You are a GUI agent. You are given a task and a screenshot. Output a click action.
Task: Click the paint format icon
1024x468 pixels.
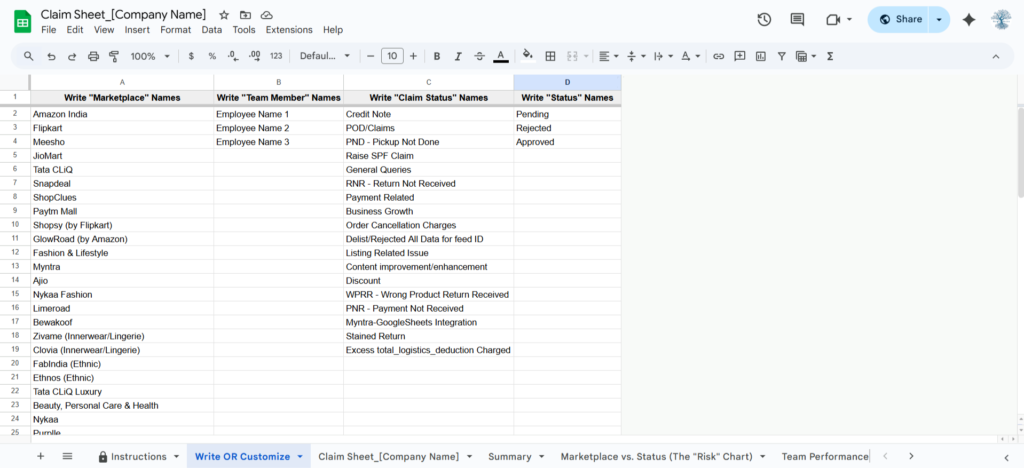click(x=113, y=56)
